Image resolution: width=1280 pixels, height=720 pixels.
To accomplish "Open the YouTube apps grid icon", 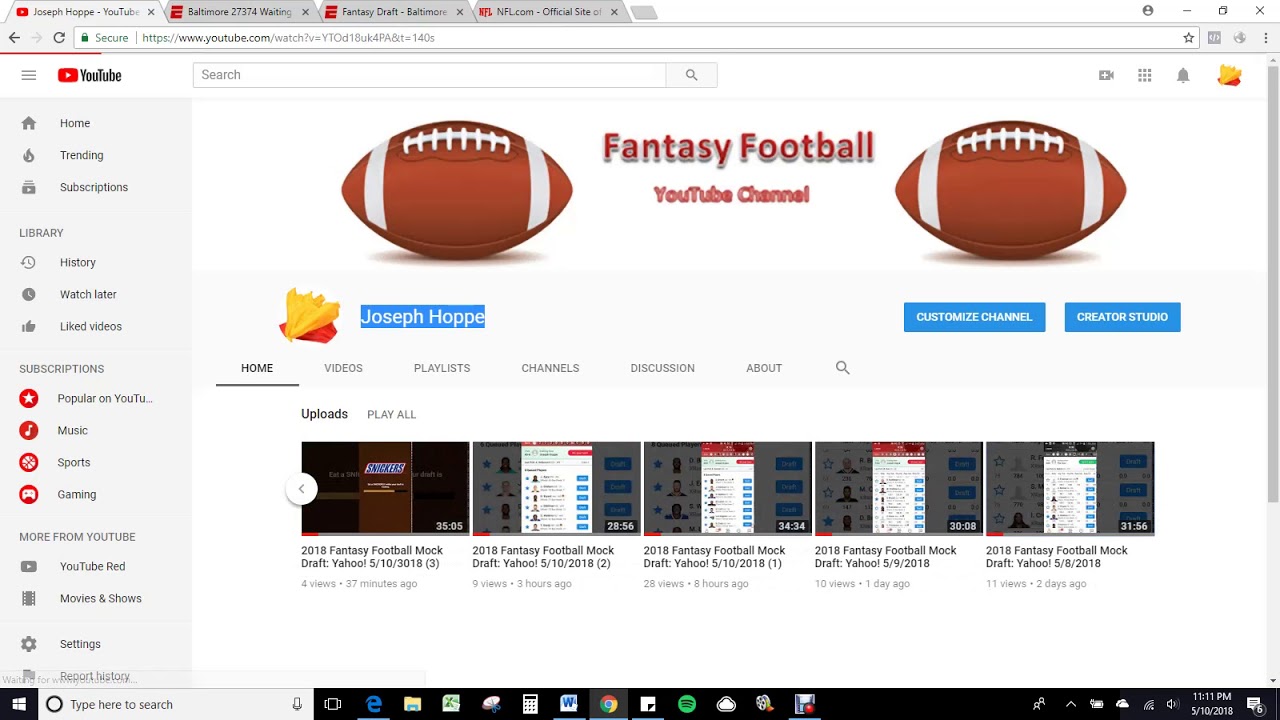I will tap(1144, 75).
